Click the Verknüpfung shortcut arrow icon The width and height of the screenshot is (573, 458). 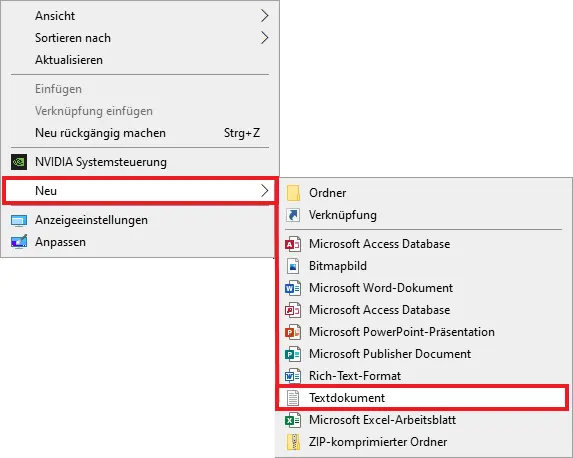[x=293, y=215]
